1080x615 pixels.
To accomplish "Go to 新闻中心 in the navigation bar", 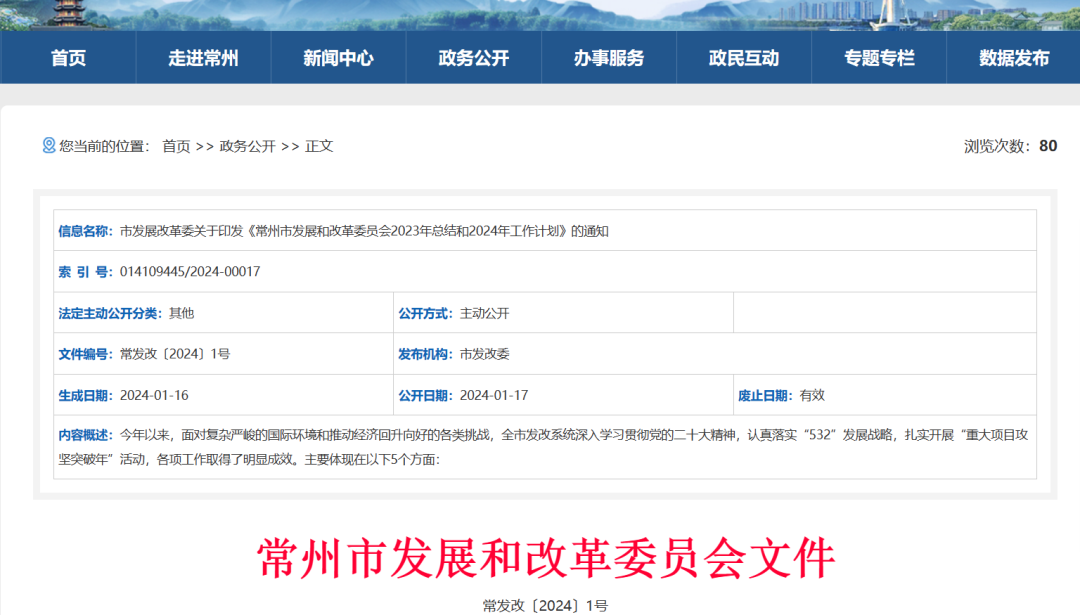I will click(x=338, y=58).
